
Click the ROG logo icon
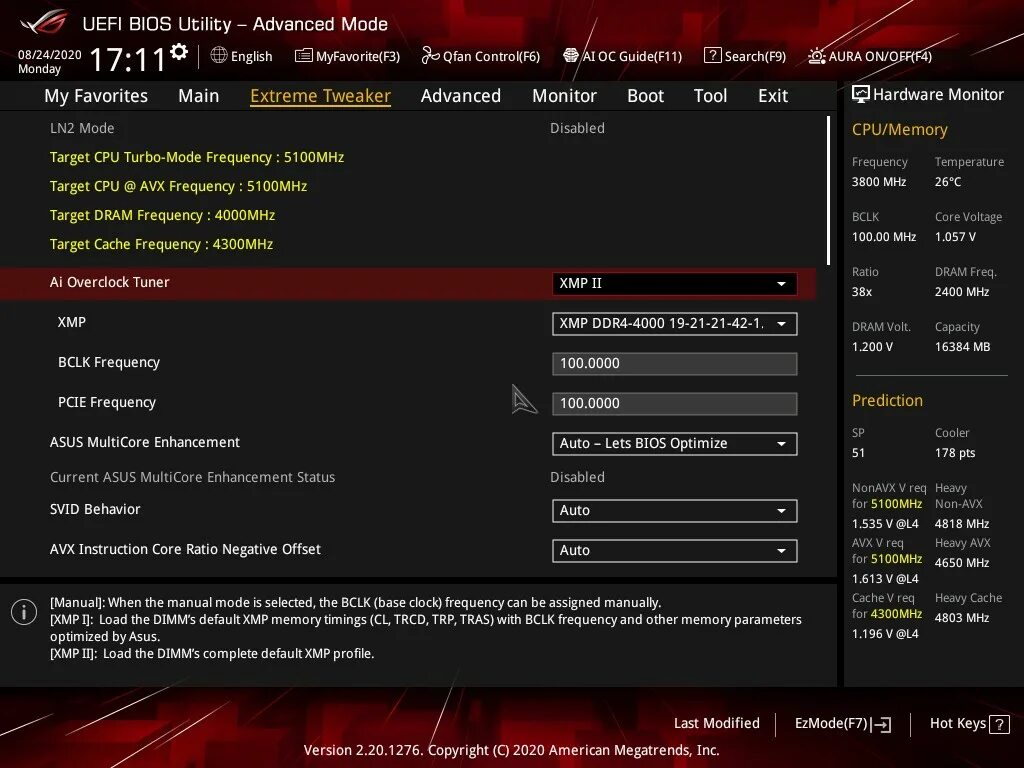coord(44,23)
